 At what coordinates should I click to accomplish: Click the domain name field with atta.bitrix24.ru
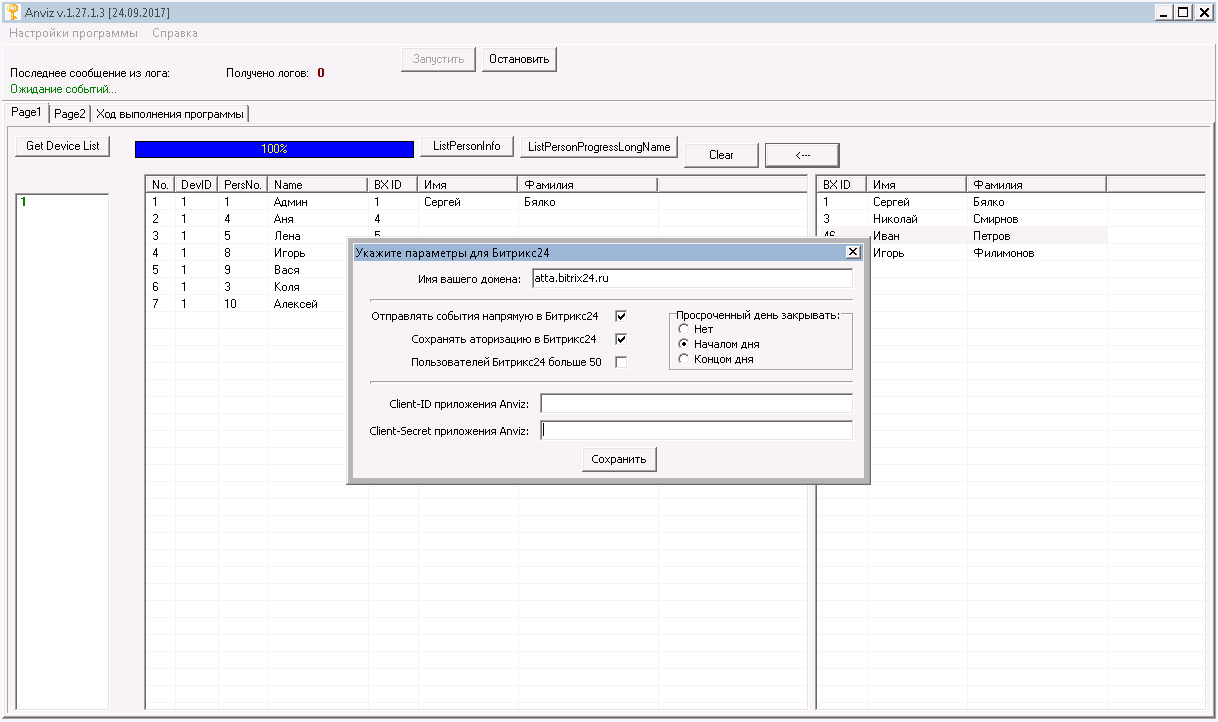click(x=692, y=278)
